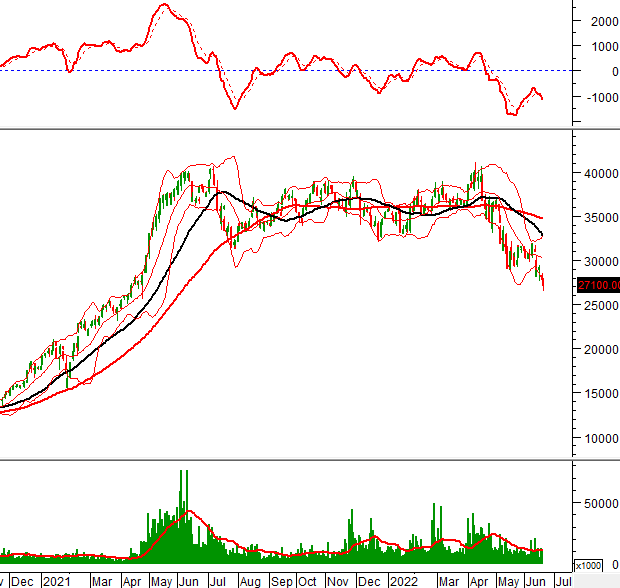Select the 50000 label on the volume axis

pyautogui.click(x=600, y=504)
